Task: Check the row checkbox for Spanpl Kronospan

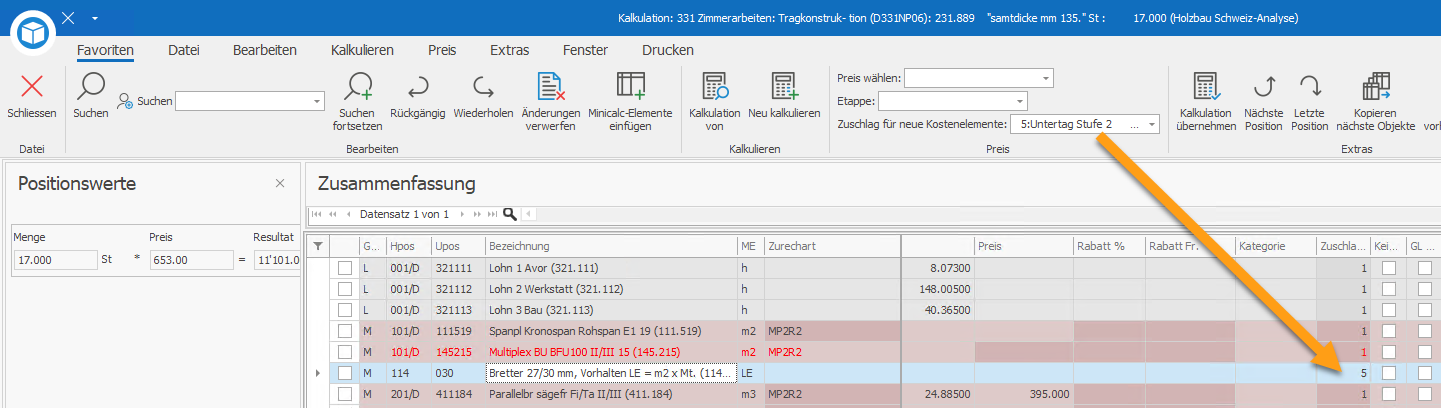Action: click(345, 331)
